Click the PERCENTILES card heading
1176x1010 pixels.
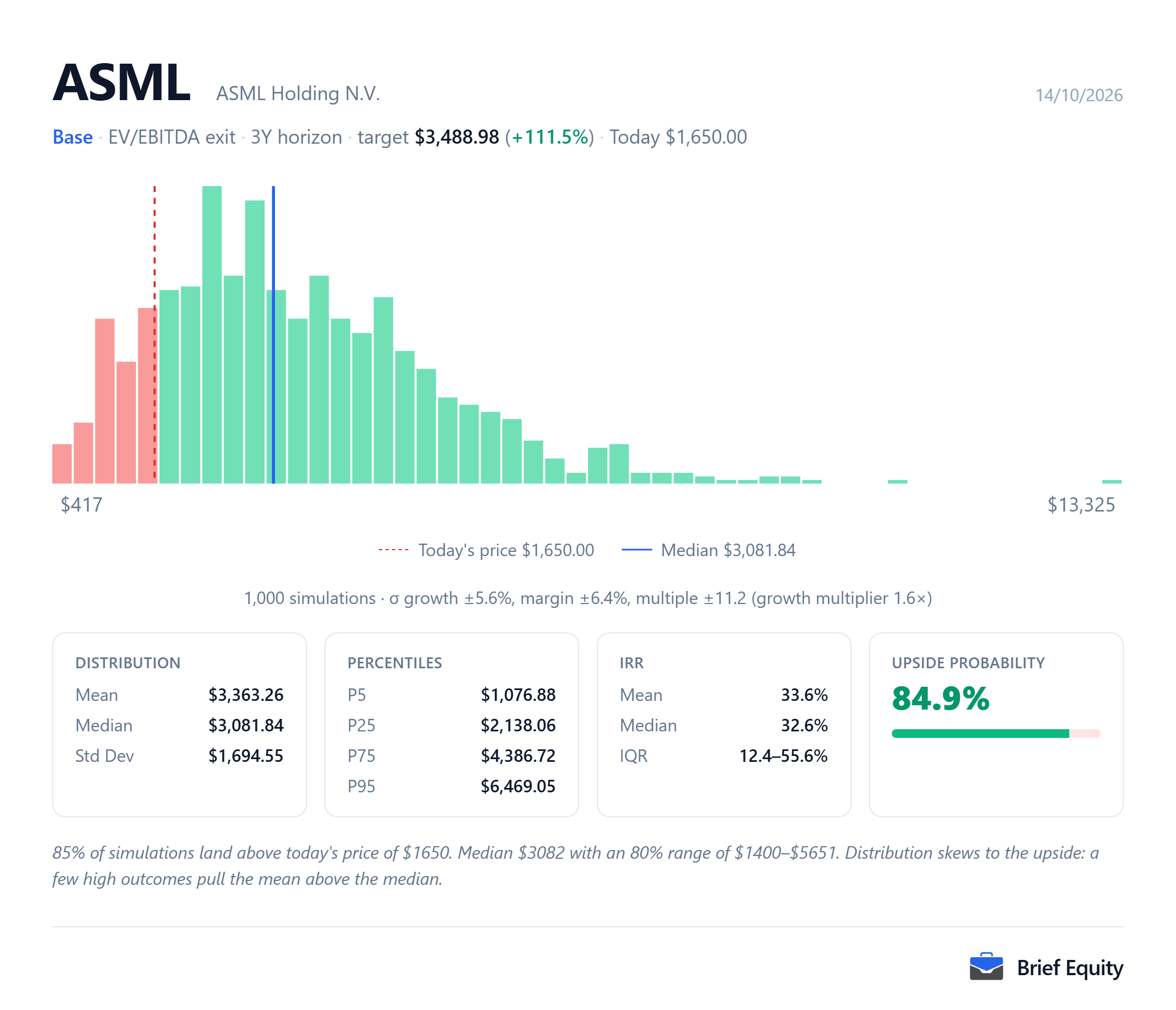395,663
